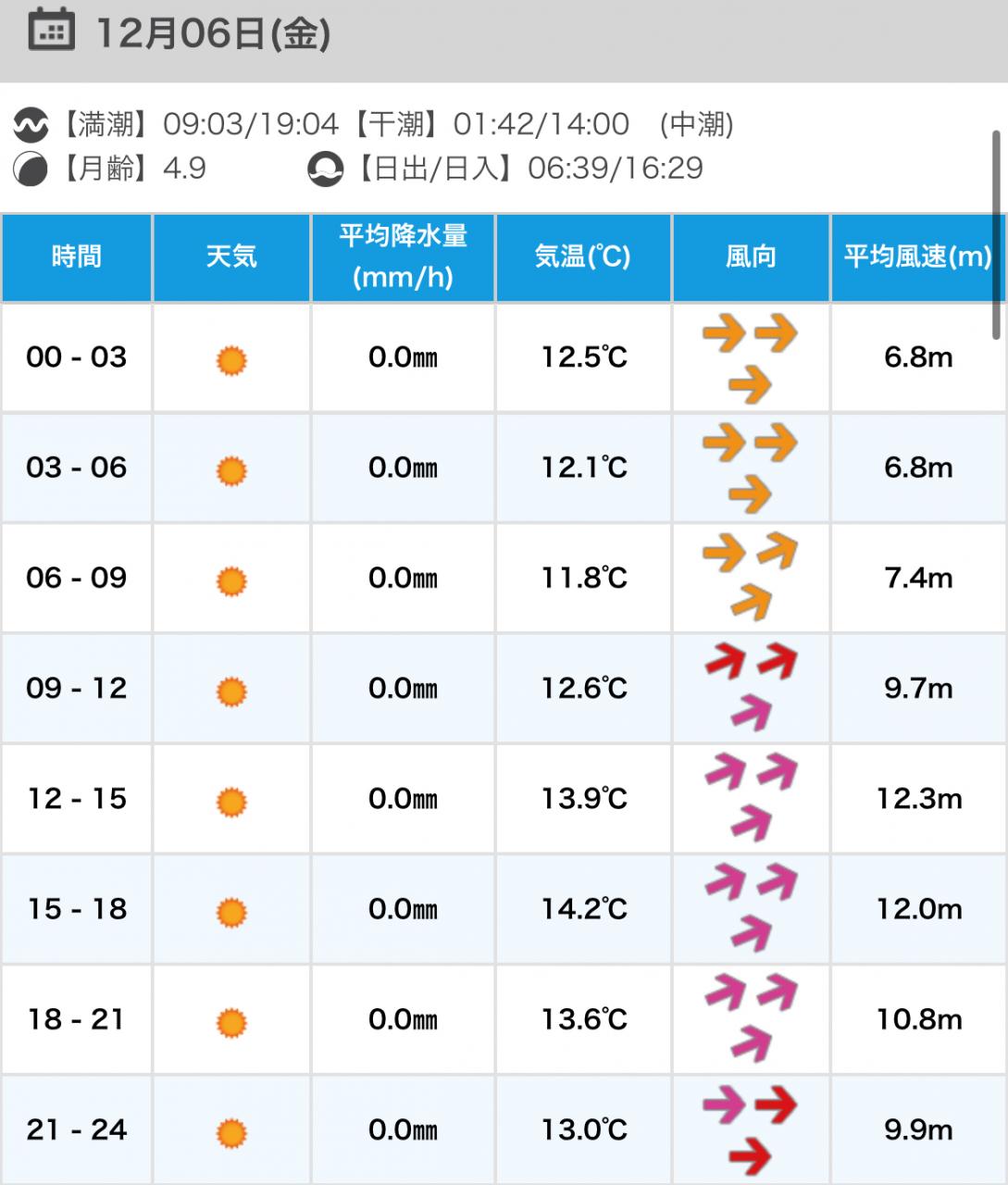Tap the 気温(℃) column header

coord(583,256)
